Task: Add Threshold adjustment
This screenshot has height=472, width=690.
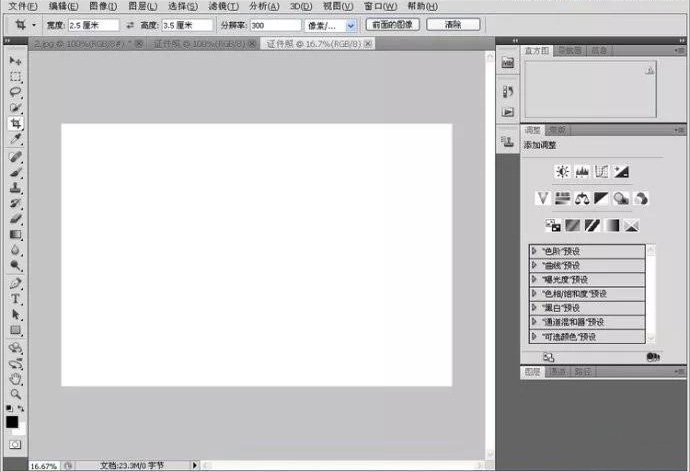Action: pyautogui.click(x=592, y=225)
